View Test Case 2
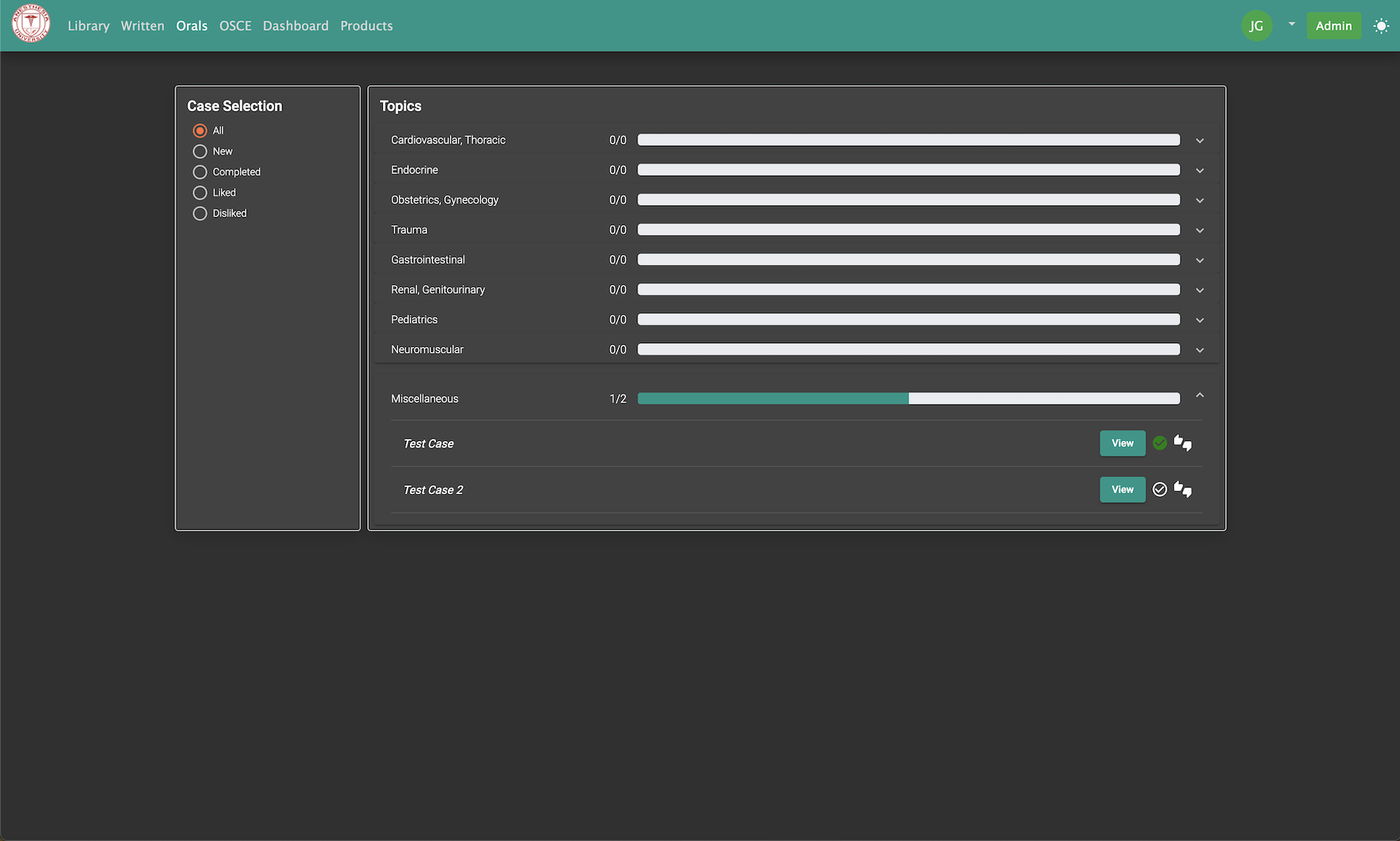The width and height of the screenshot is (1400, 841). (1122, 490)
